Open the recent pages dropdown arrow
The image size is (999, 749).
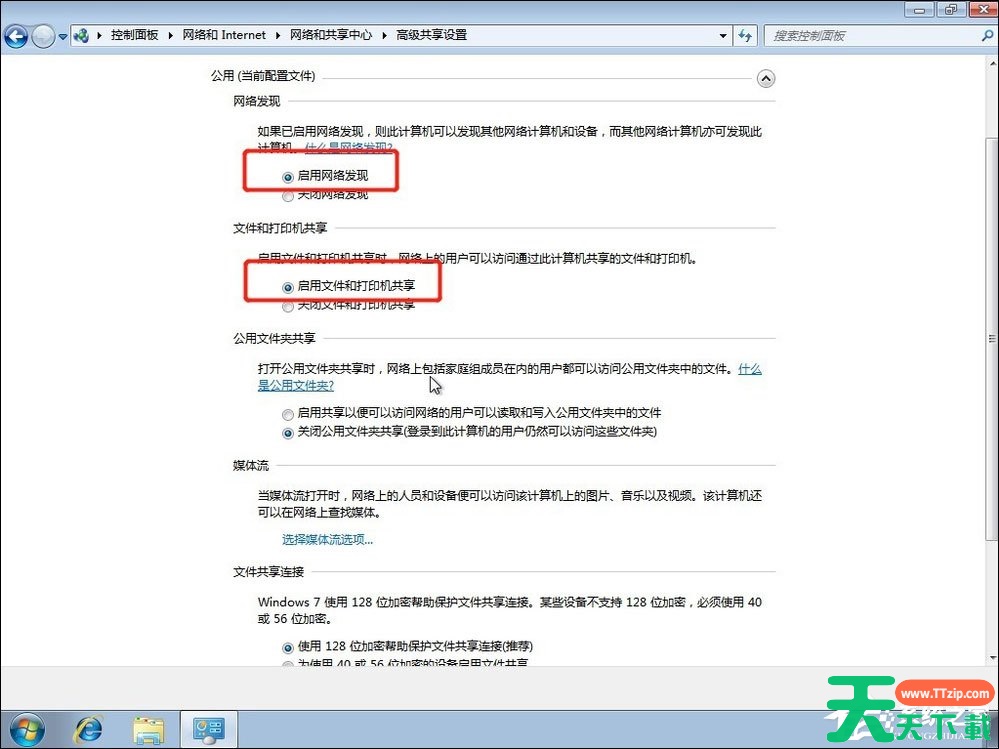click(x=63, y=36)
